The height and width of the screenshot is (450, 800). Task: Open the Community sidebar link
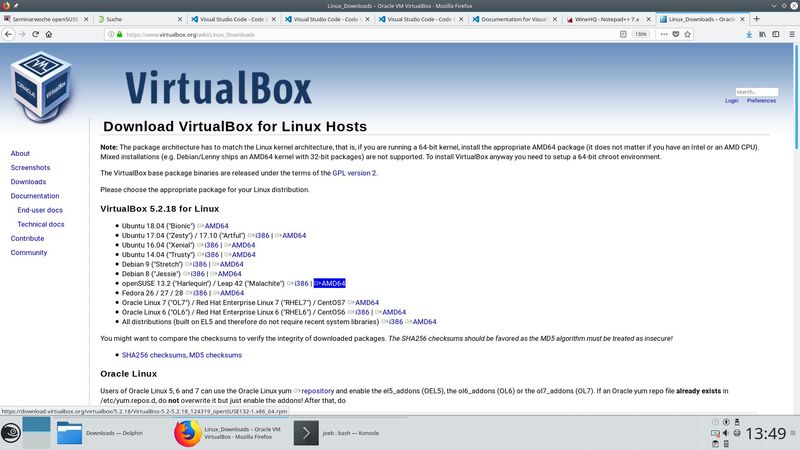29,253
